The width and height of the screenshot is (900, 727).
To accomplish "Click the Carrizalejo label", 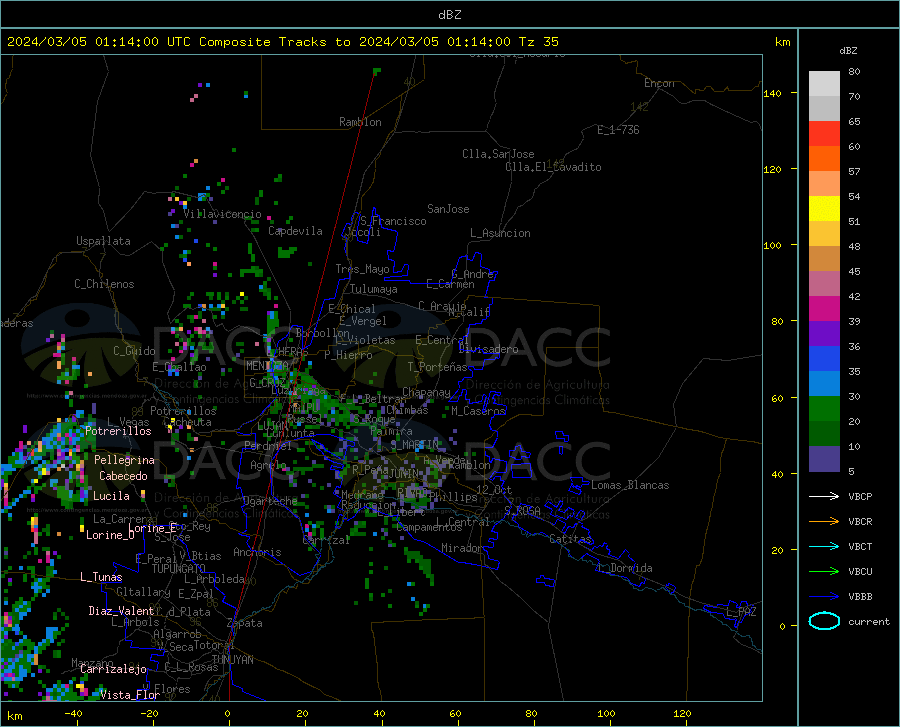I will [x=113, y=669].
